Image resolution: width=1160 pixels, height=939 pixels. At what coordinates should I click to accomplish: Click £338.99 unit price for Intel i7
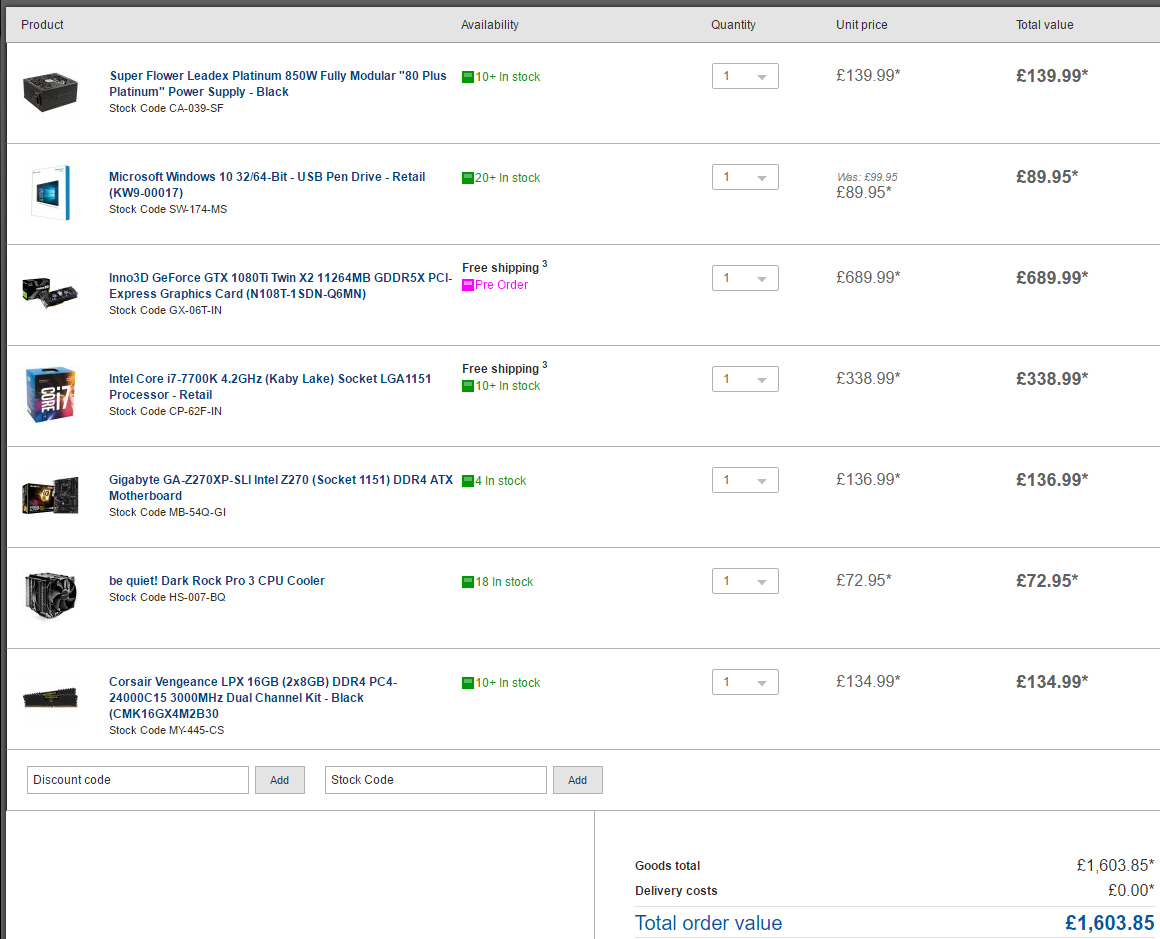click(x=869, y=378)
